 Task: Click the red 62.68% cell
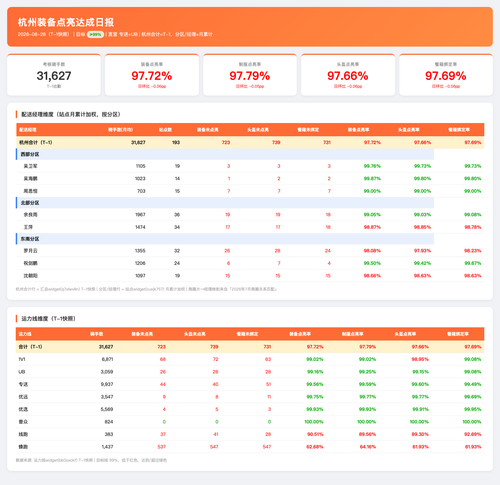(x=315, y=447)
